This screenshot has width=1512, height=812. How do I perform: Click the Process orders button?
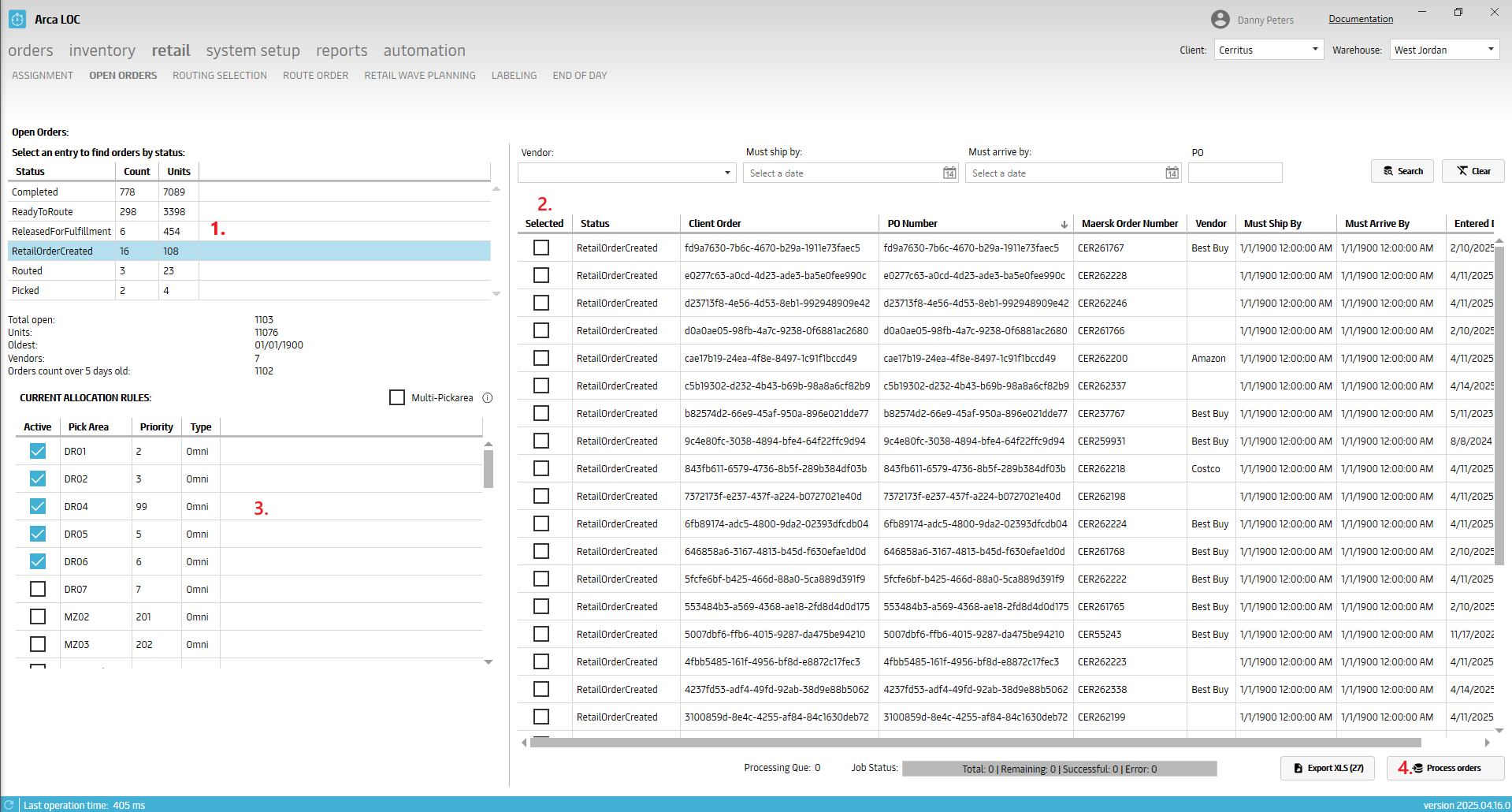pyautogui.click(x=1445, y=768)
